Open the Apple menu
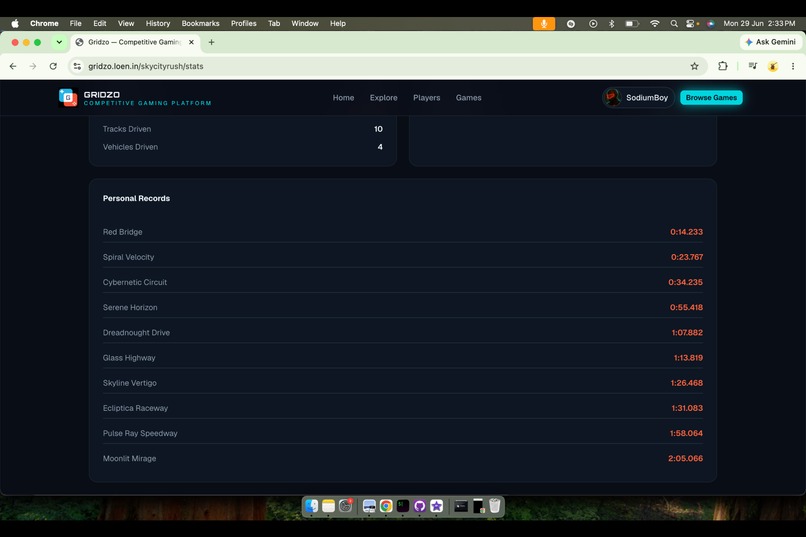The height and width of the screenshot is (537, 806). (x=15, y=23)
